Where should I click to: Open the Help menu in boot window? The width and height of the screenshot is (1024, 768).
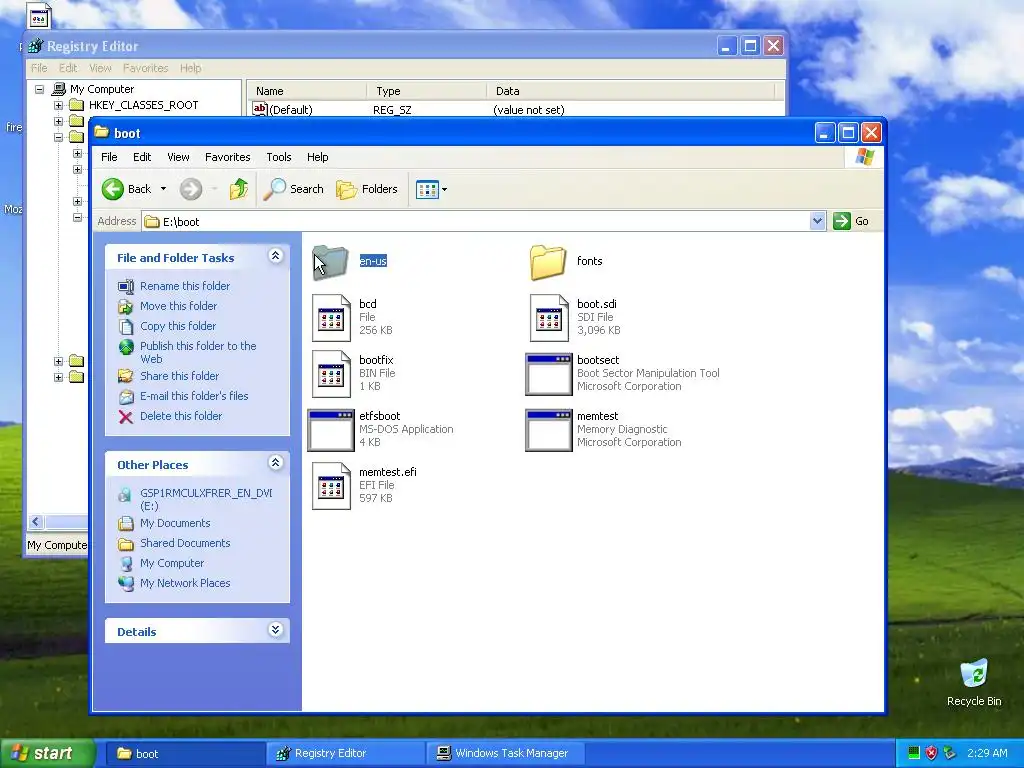click(x=317, y=157)
